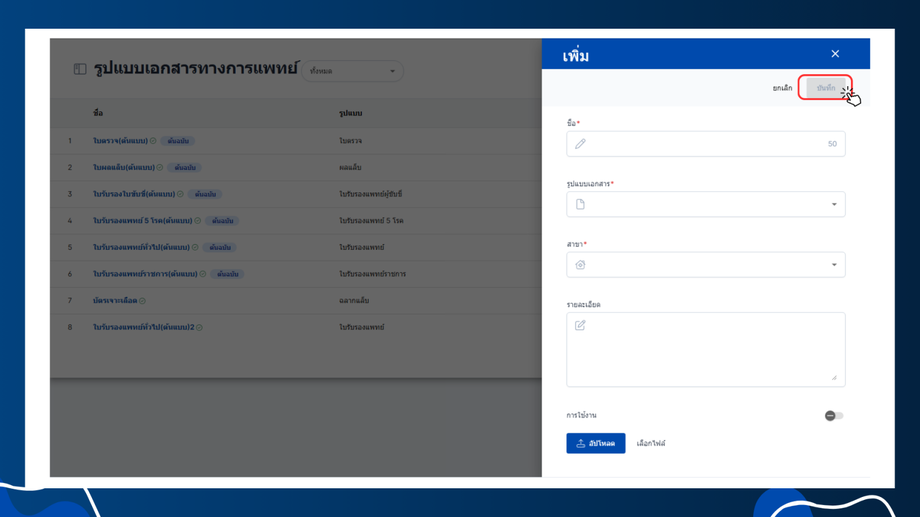Open the ใบรับรองแพทย์ราชการ(ต้นแบบ) template link

[x=145, y=274]
